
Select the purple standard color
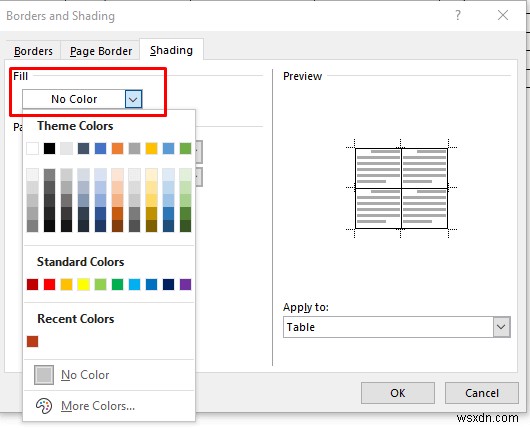click(x=185, y=284)
